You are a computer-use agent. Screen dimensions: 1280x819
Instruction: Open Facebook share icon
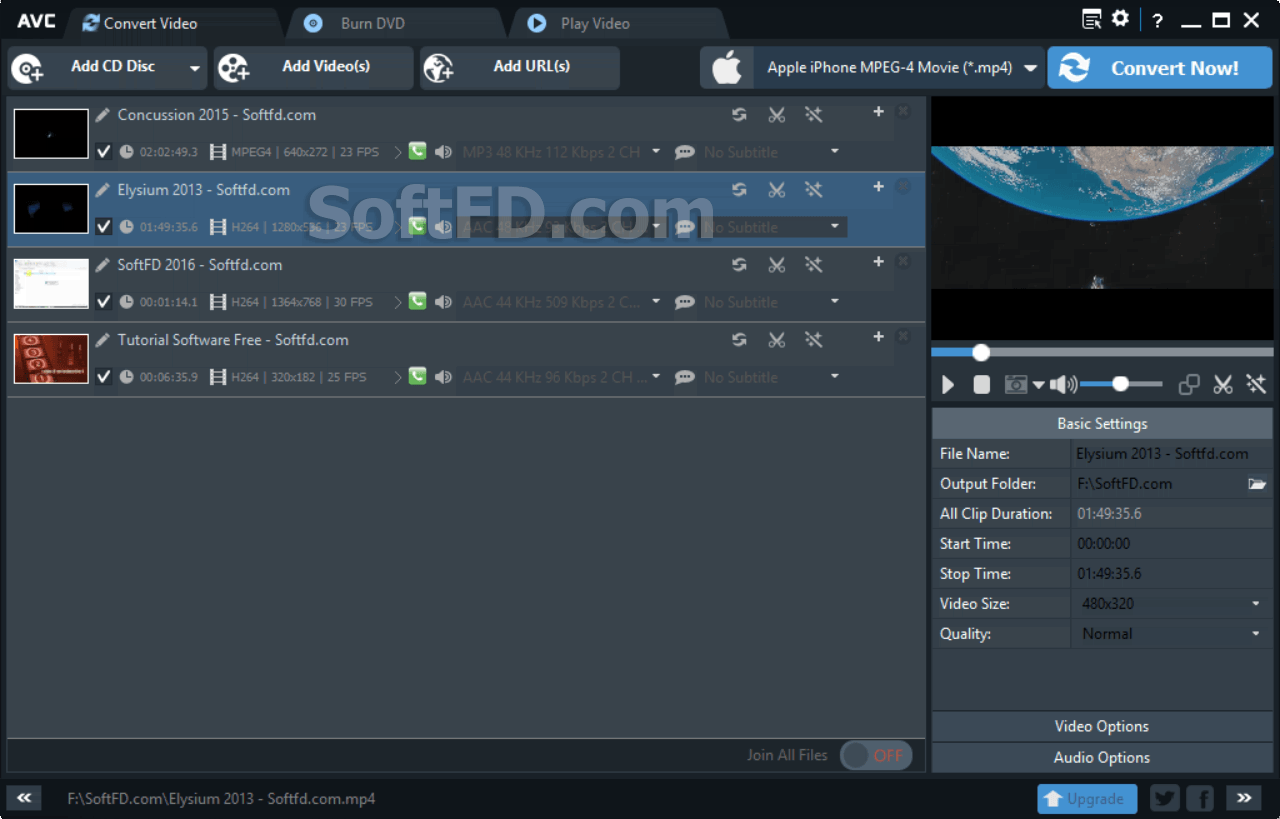(1200, 798)
